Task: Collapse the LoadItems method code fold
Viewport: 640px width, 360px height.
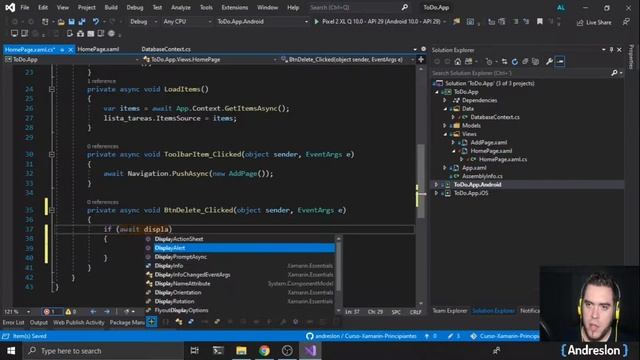Action: click(x=52, y=89)
